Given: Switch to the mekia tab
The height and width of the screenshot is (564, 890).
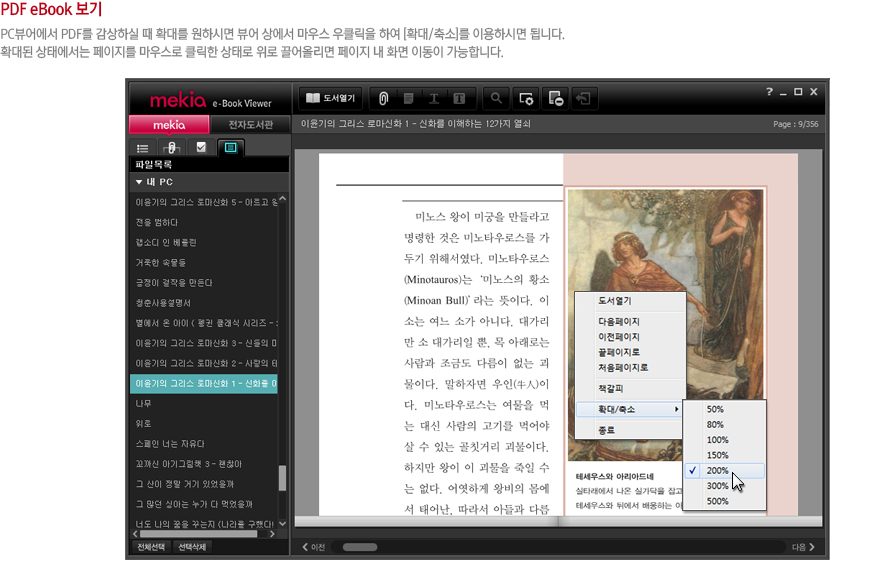Looking at the screenshot, I should point(169,124).
